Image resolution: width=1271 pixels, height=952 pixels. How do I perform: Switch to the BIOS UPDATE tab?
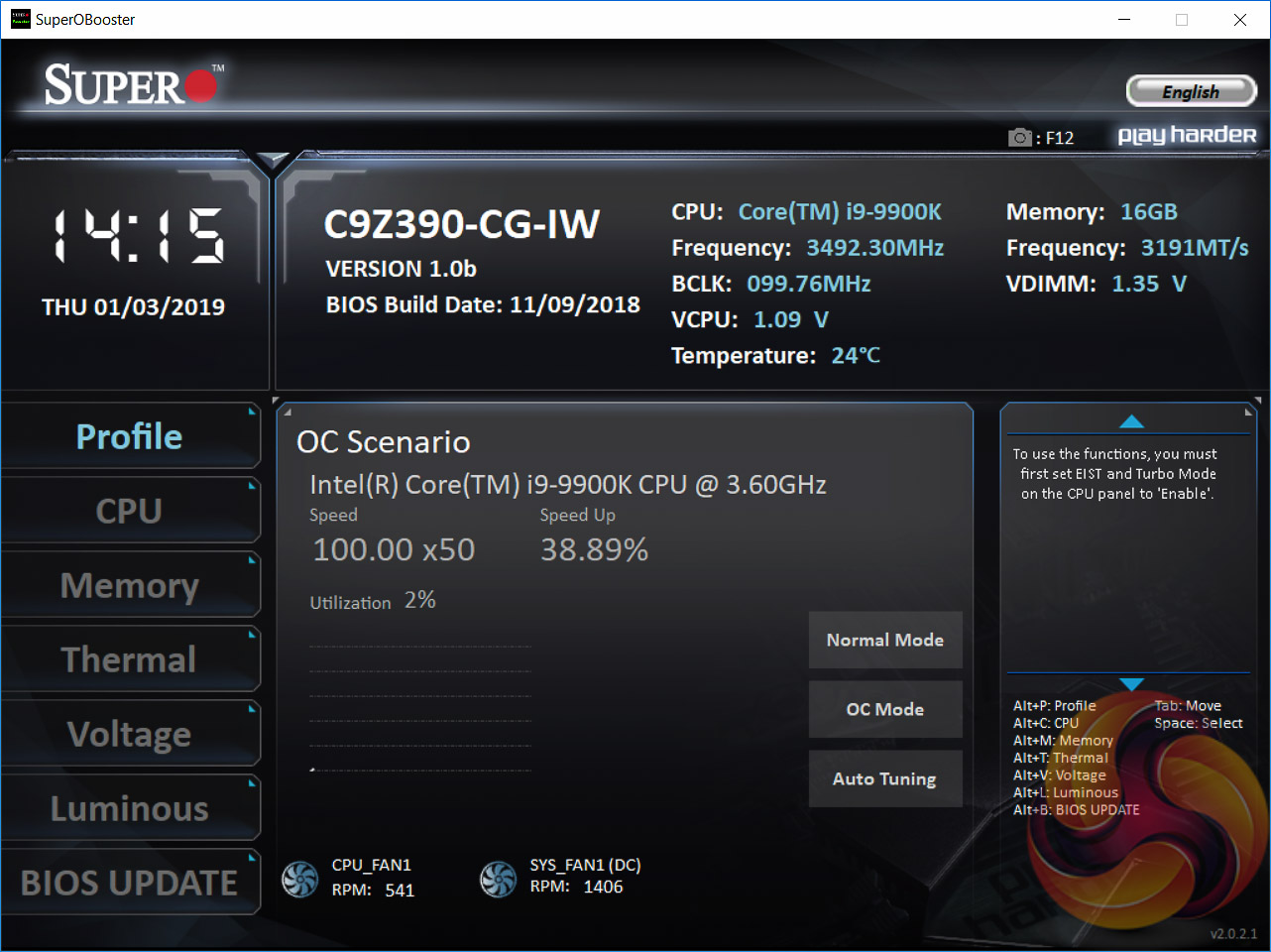click(x=130, y=883)
